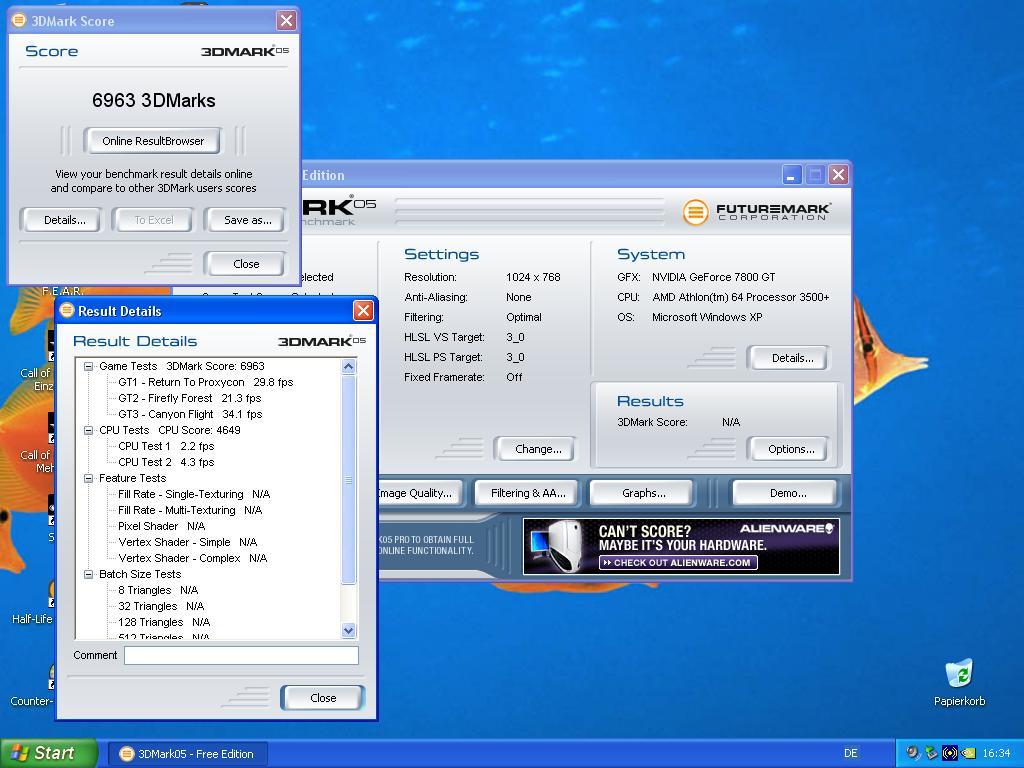Collapse the Game Tests tree node

pyautogui.click(x=88, y=366)
